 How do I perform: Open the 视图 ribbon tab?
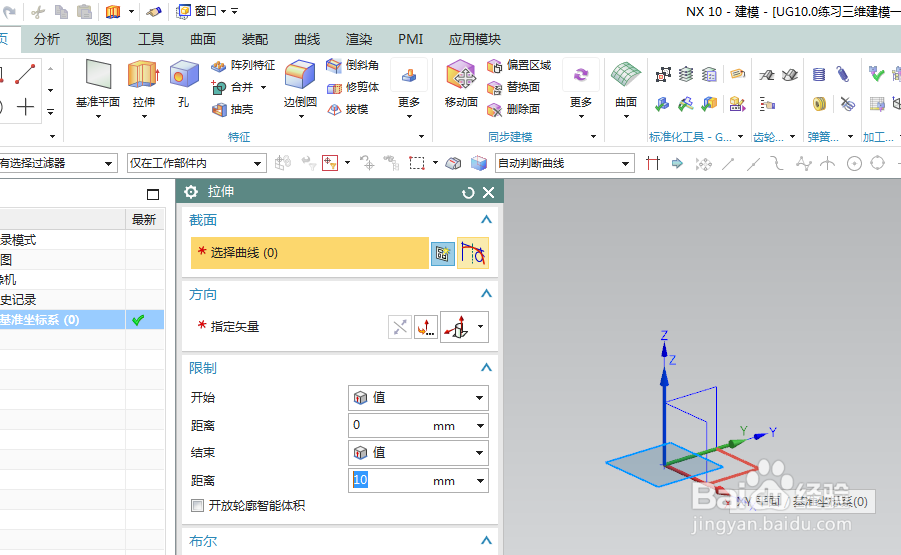pos(99,39)
